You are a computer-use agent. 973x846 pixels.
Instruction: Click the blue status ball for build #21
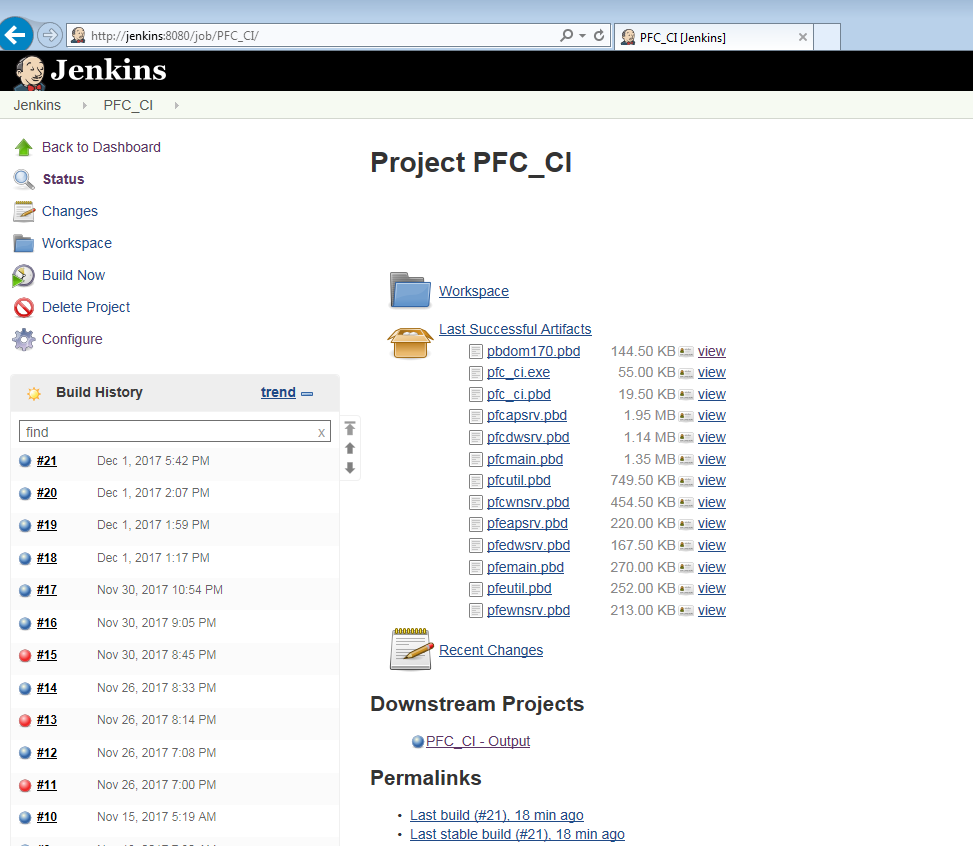[x=25, y=461]
